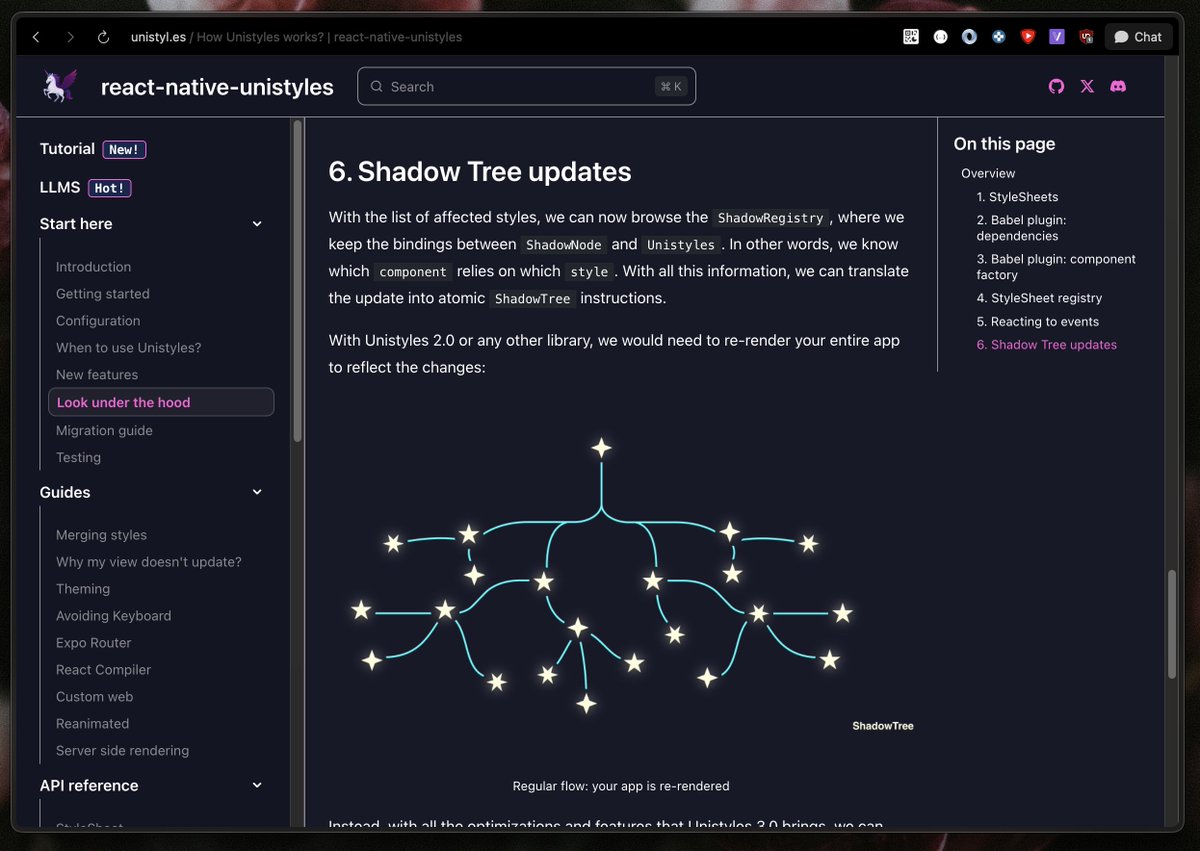The width and height of the screenshot is (1200, 851).
Task: Jump to Overview in On this page
Action: coord(988,174)
